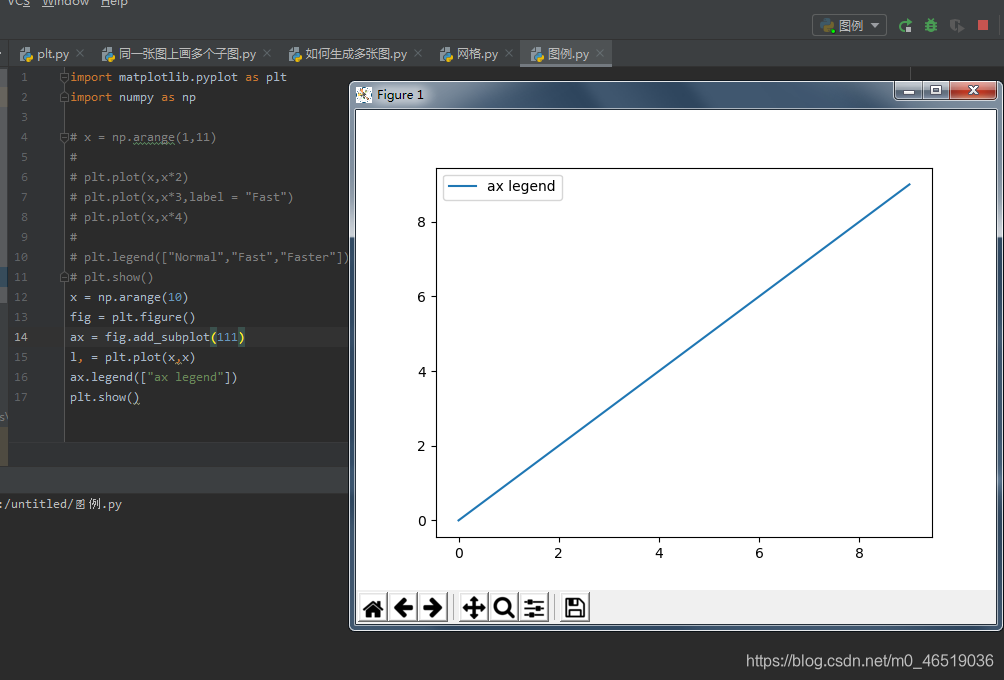Viewport: 1004px width, 680px height.
Task: Go forward to next view arrow
Action: (433, 608)
